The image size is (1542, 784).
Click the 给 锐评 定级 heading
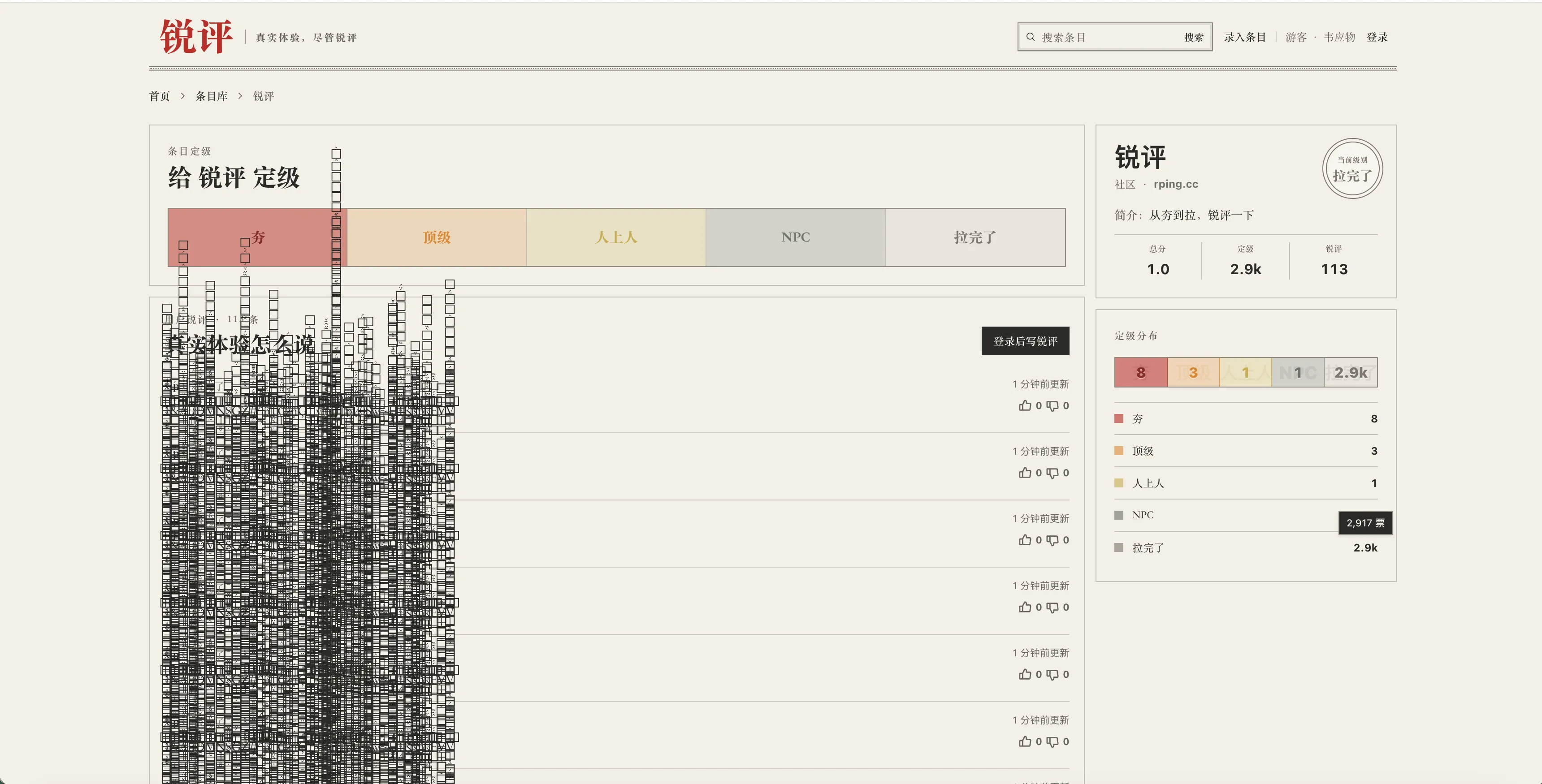[x=234, y=178]
